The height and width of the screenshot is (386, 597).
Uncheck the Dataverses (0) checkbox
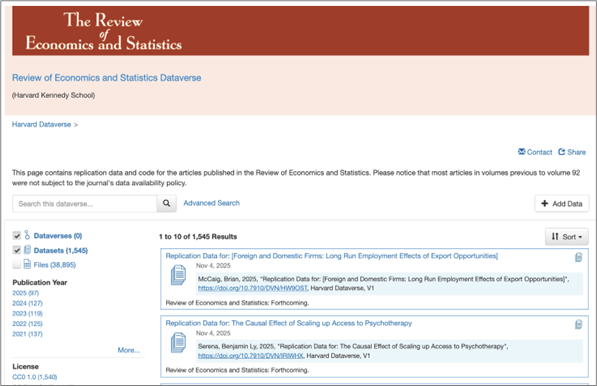[x=17, y=236]
